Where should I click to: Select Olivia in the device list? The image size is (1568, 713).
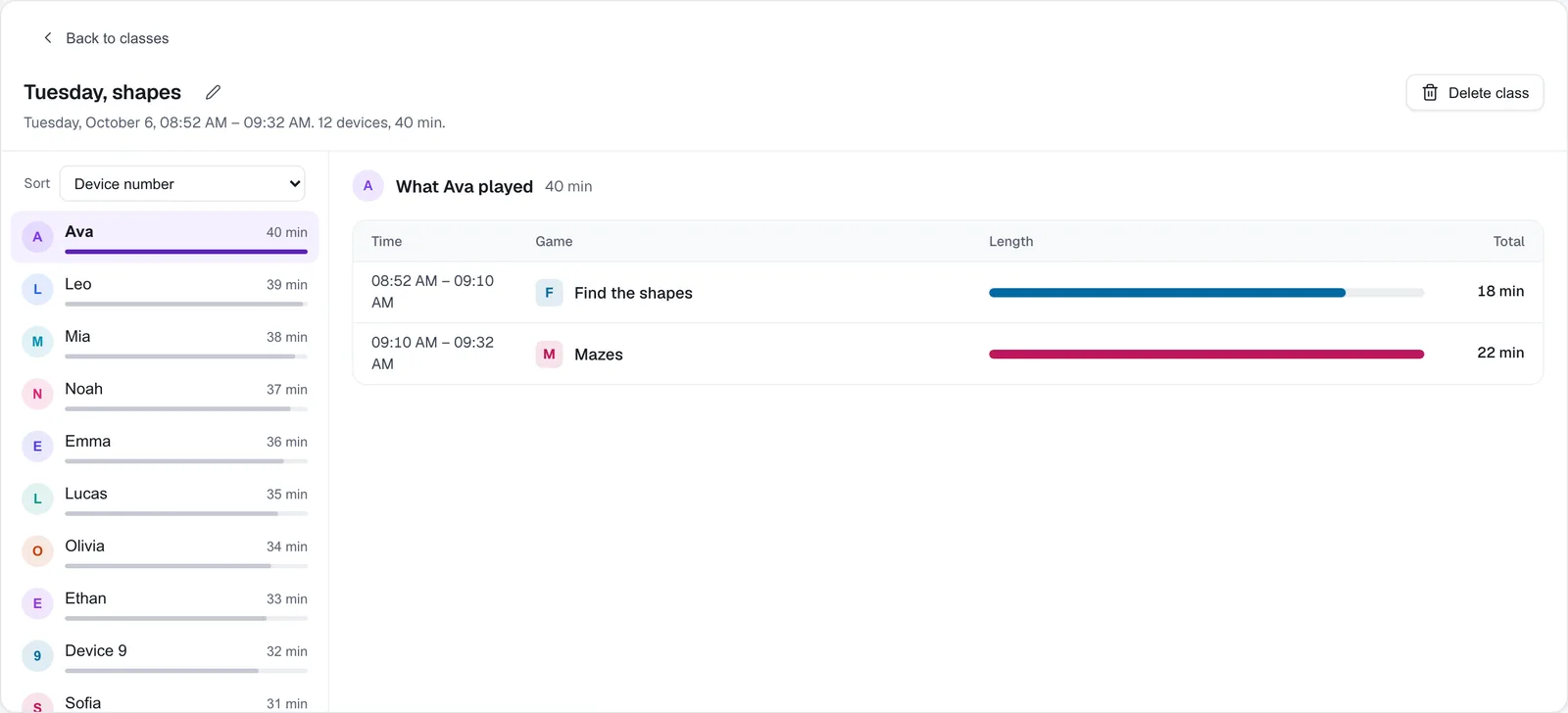tap(165, 551)
